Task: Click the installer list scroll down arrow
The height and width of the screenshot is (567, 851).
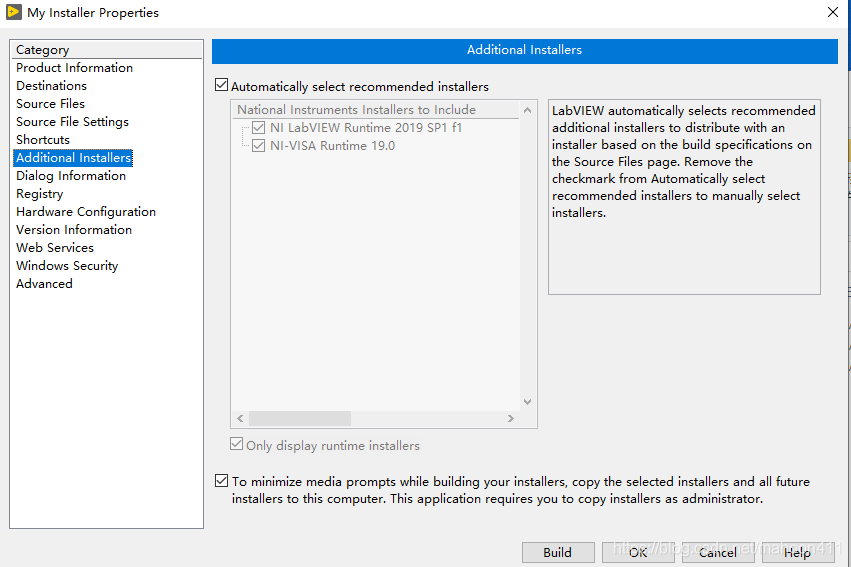Action: tap(528, 402)
